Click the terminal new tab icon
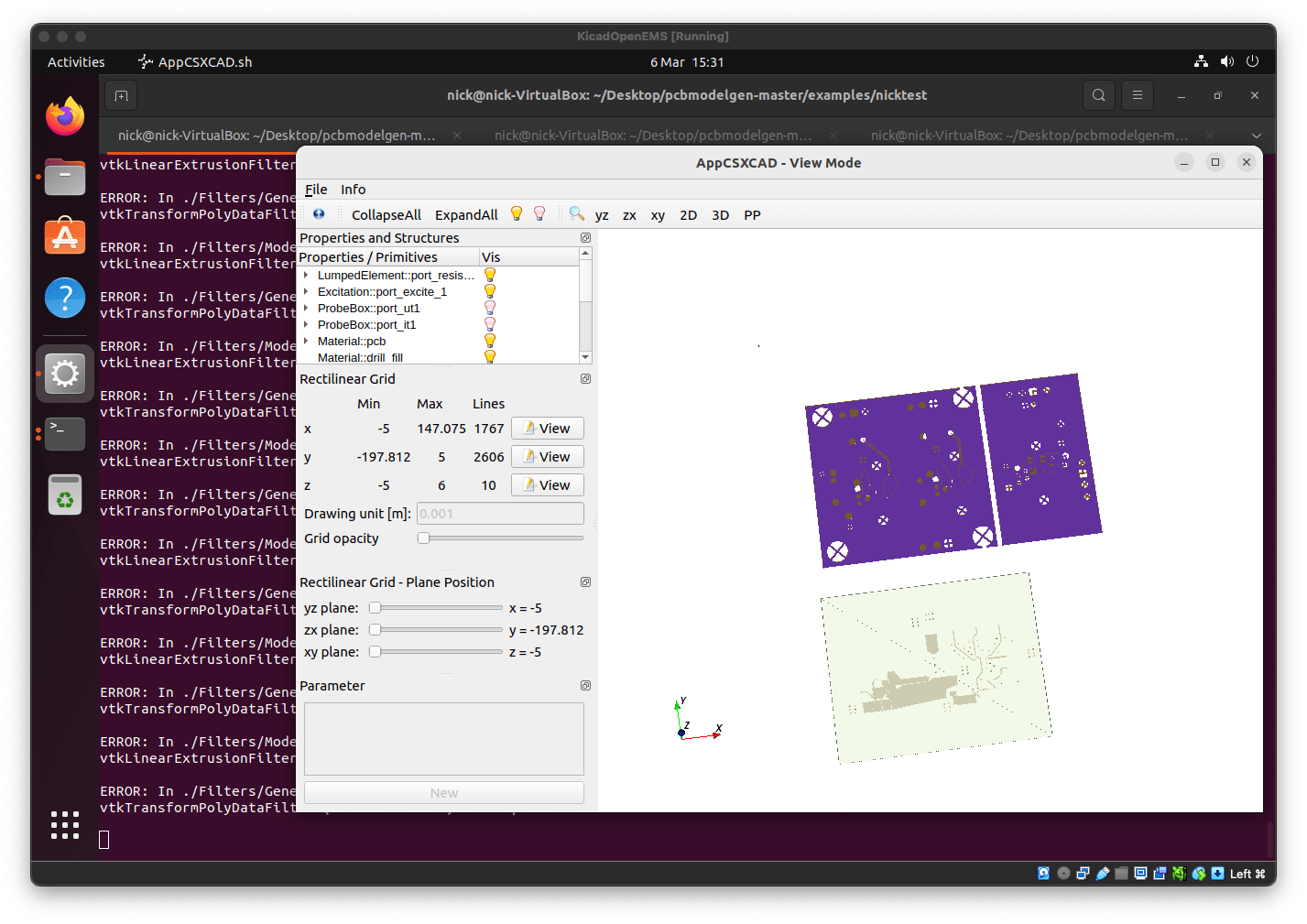Screen dimensions: 1307x924 click(121, 95)
